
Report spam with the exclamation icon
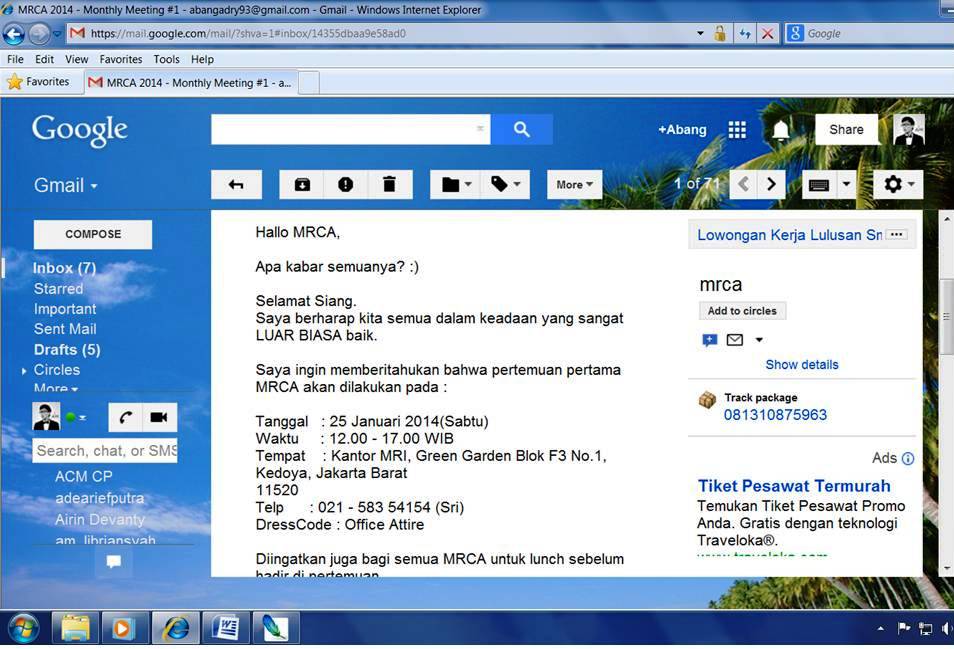pyautogui.click(x=346, y=184)
